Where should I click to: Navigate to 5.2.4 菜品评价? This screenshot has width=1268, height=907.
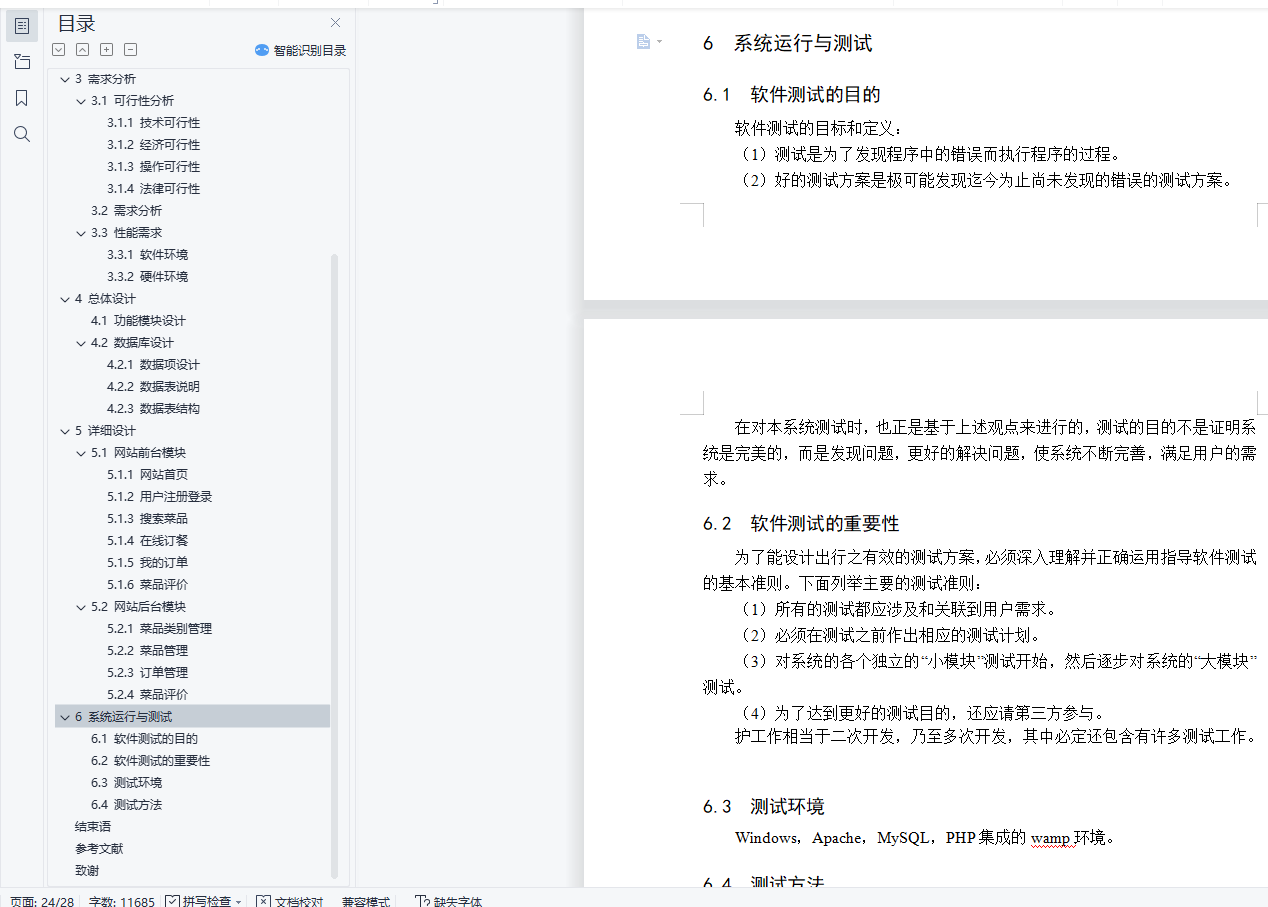pos(147,695)
